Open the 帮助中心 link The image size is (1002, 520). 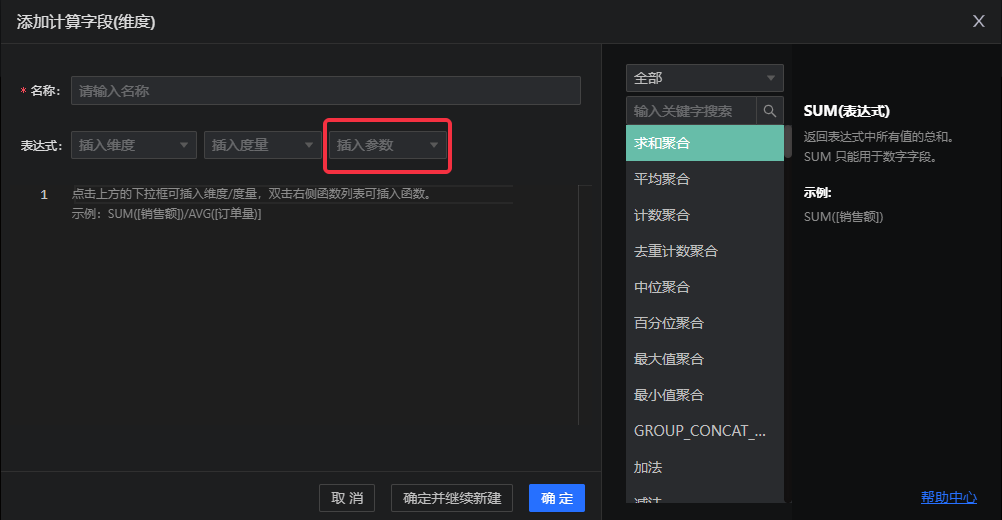pos(948,497)
